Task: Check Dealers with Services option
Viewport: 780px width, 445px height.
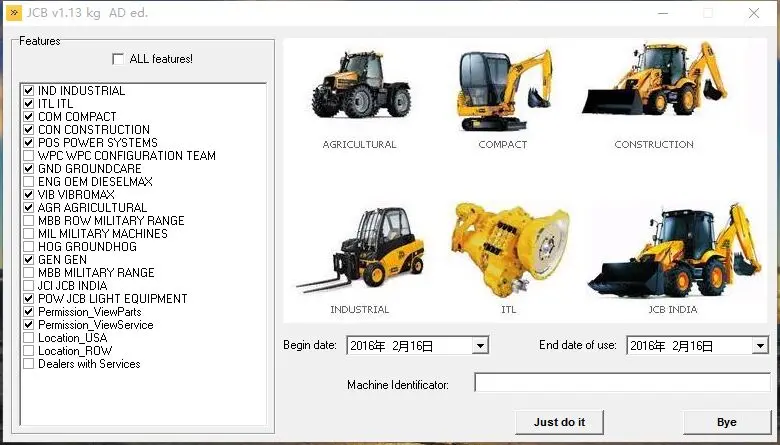Action: coord(28,363)
